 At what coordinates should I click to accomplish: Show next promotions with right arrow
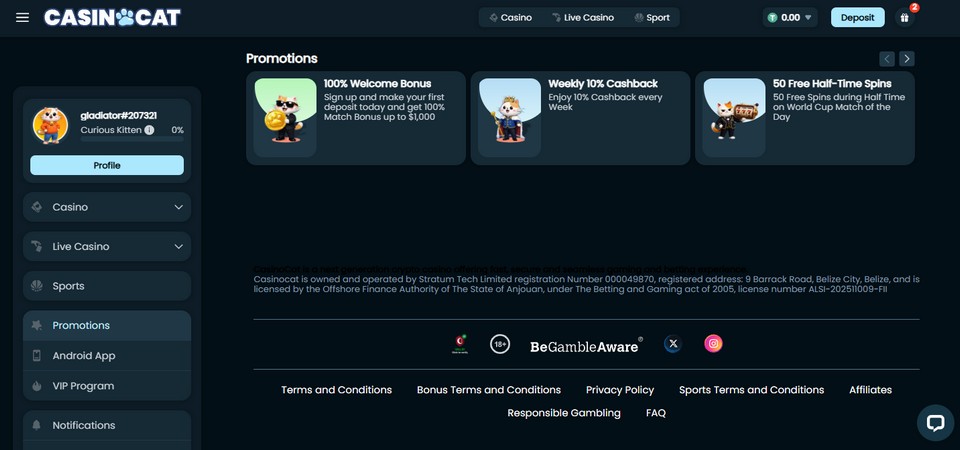pos(907,59)
